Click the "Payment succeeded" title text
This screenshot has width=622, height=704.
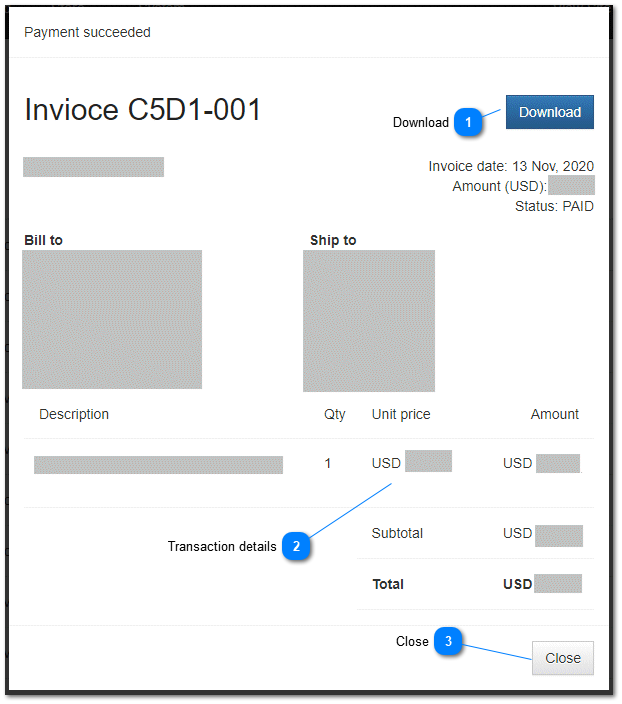coord(87,32)
